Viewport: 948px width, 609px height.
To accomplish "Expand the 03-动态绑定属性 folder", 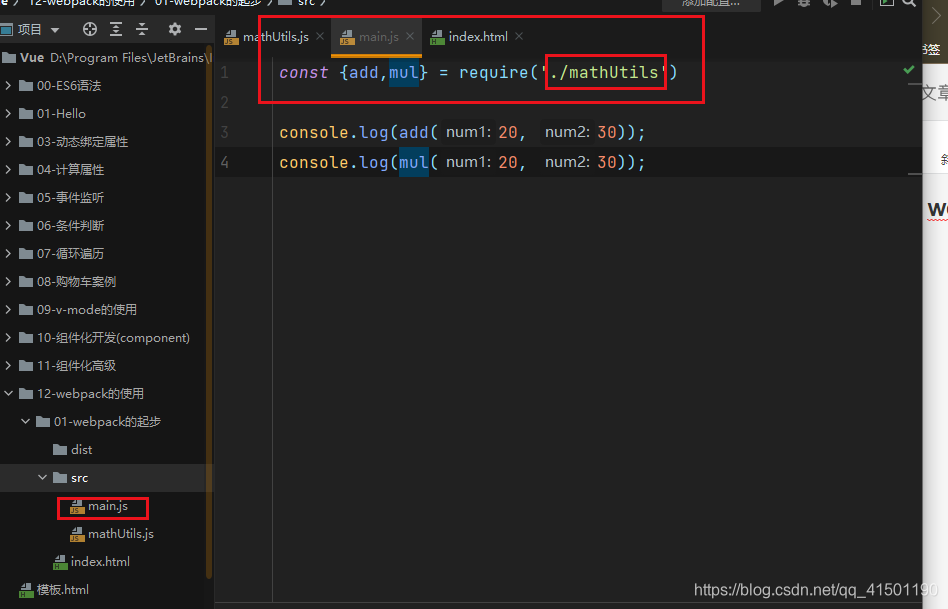I will 8,142.
